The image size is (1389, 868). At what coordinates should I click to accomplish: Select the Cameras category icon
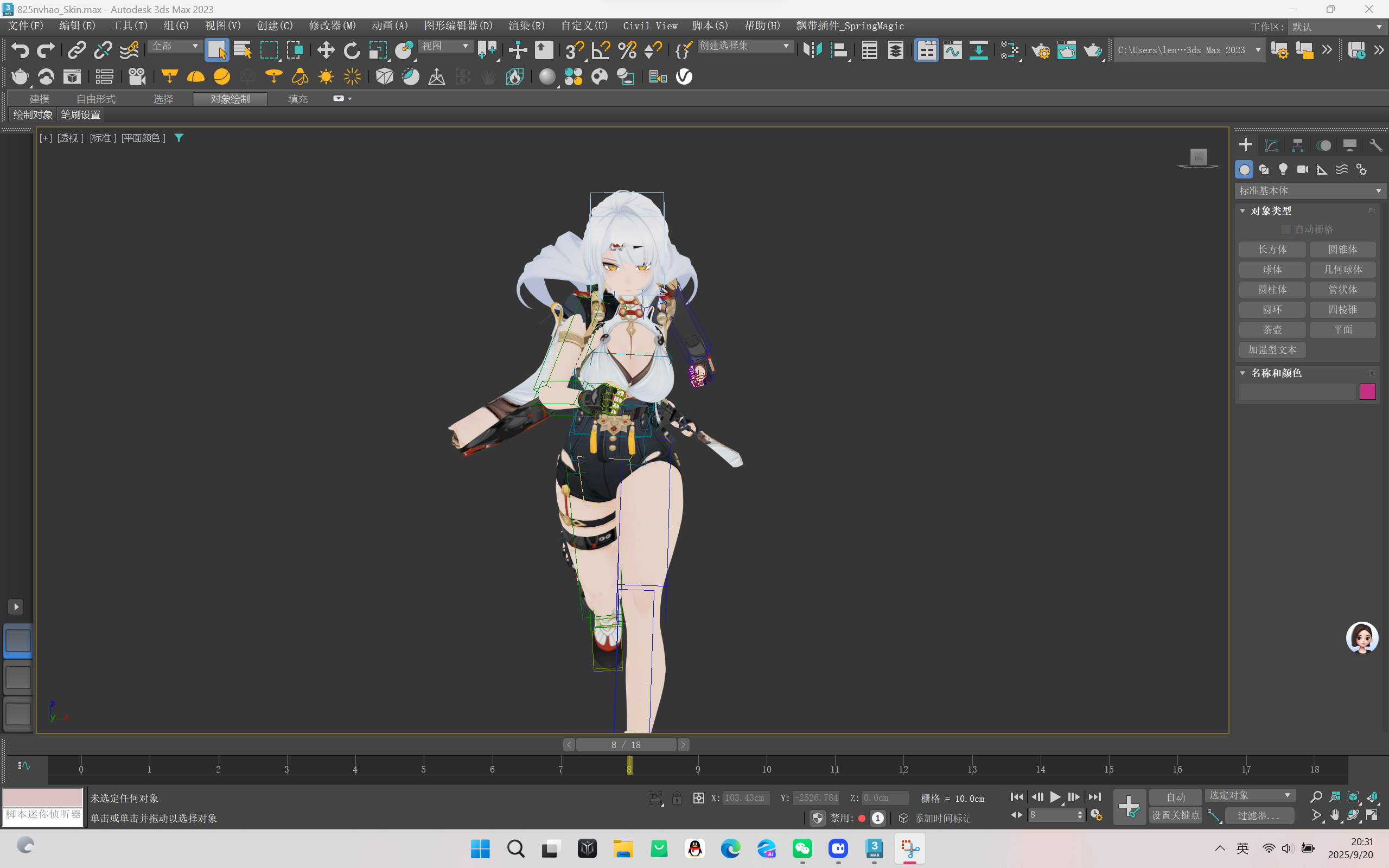[1302, 169]
